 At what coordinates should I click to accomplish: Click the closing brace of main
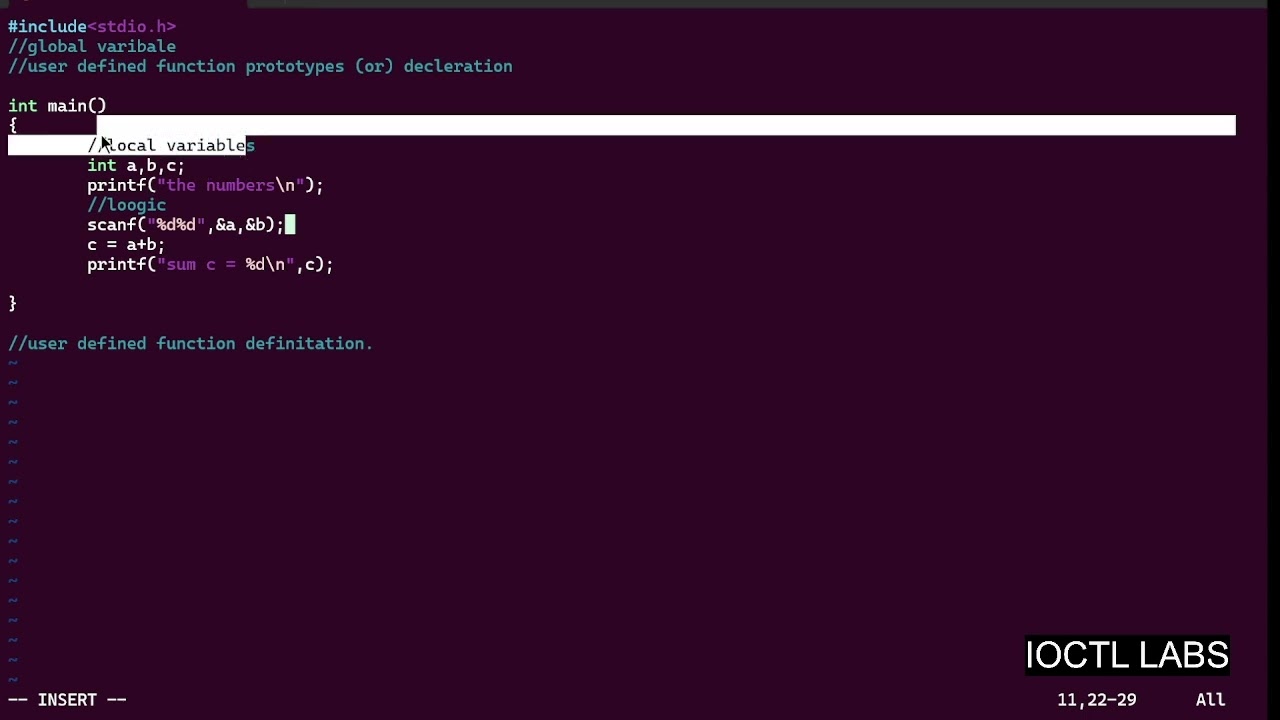13,303
